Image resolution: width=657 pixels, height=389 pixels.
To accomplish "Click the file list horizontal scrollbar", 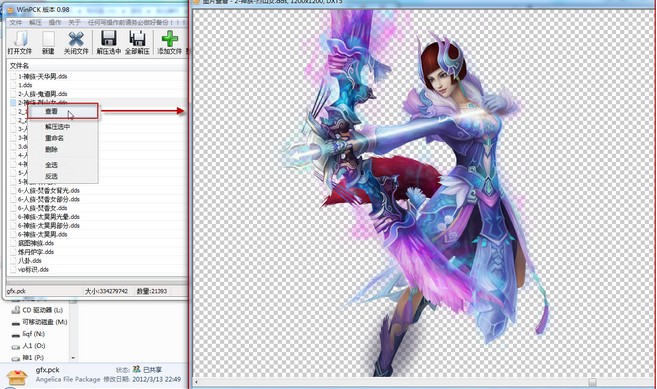I will (96, 281).
